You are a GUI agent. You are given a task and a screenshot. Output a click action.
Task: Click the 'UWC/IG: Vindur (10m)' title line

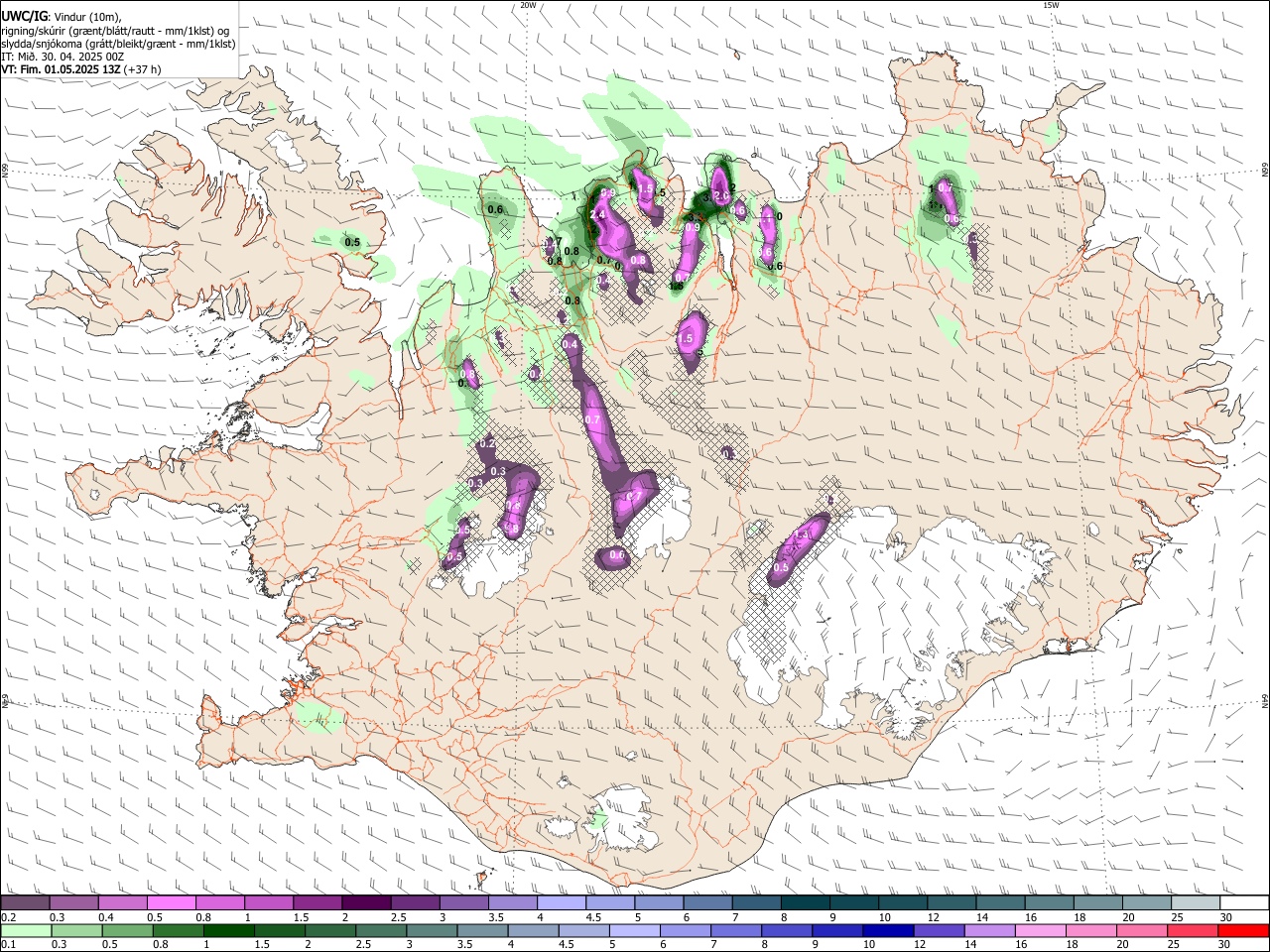[x=62, y=17]
